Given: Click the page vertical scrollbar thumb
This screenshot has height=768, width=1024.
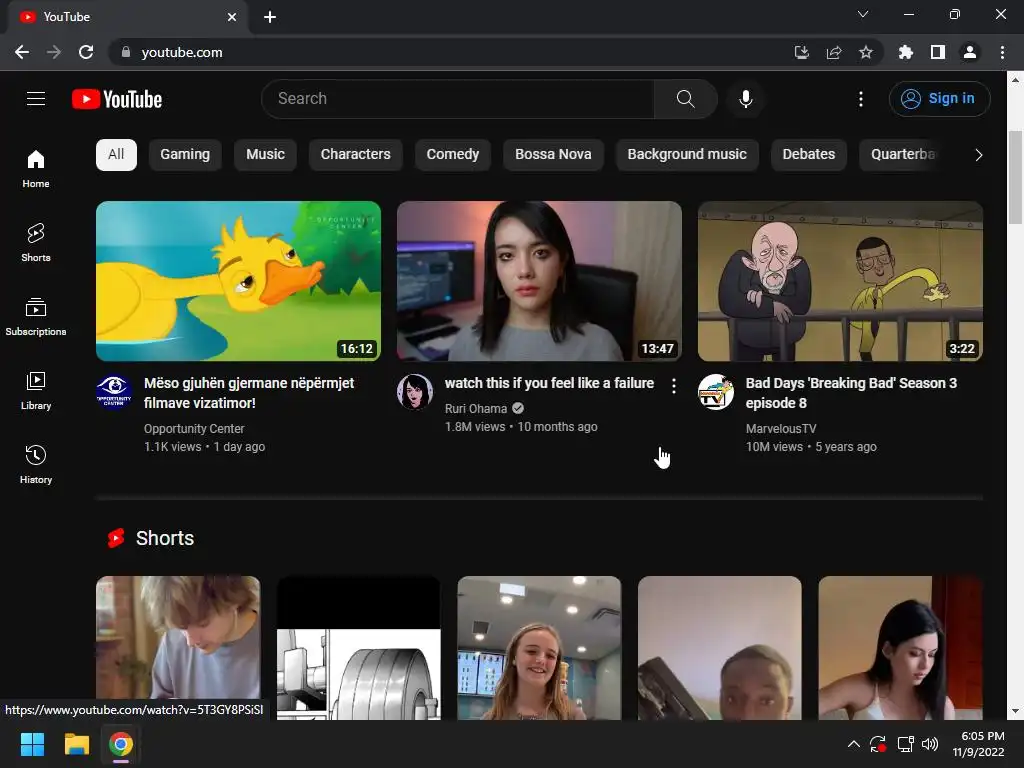Looking at the screenshot, I should pos(1015,177).
